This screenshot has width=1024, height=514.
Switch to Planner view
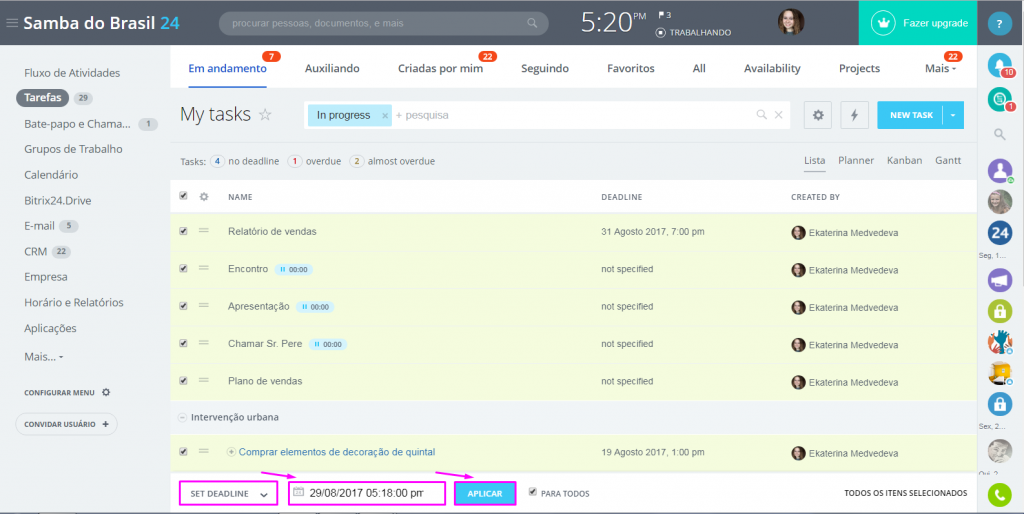click(856, 161)
